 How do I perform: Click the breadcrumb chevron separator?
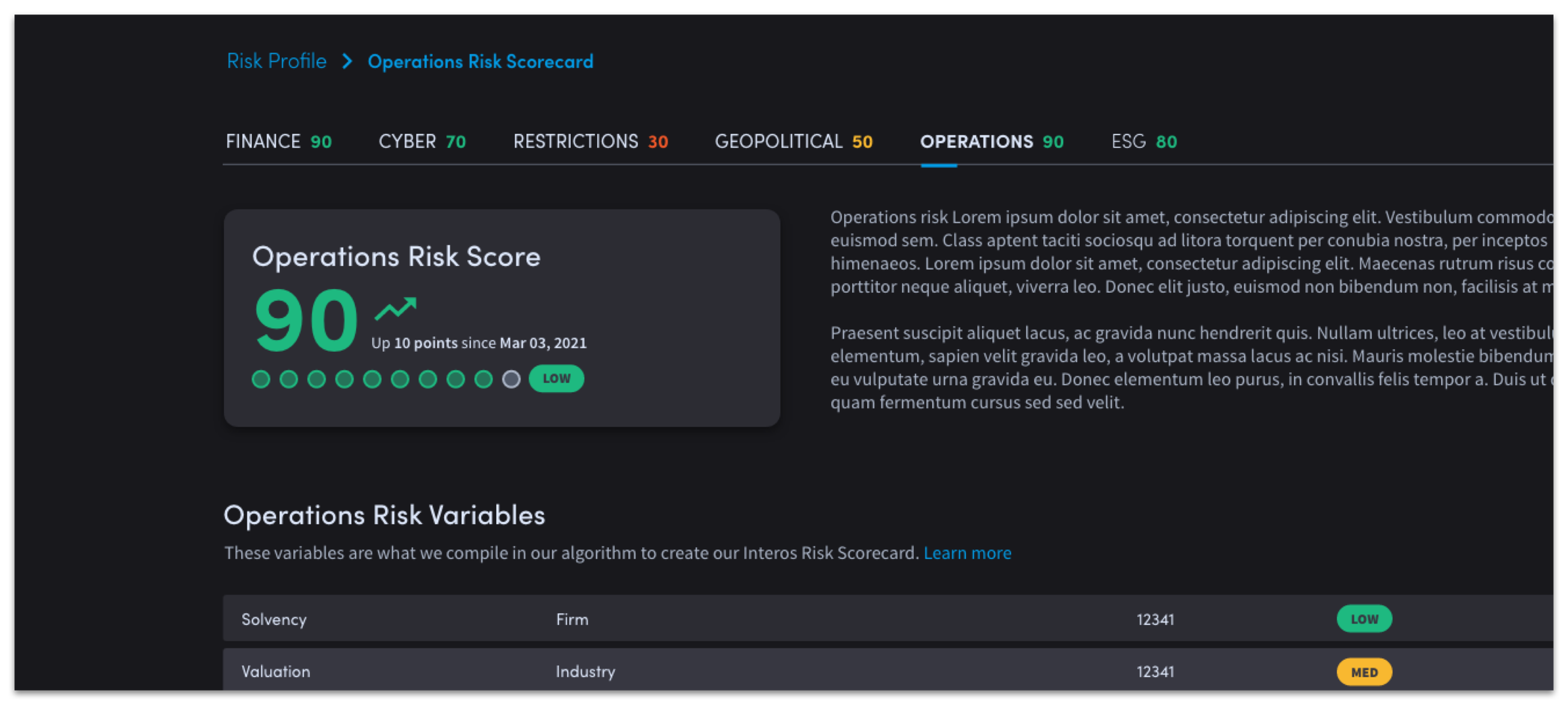pos(347,61)
